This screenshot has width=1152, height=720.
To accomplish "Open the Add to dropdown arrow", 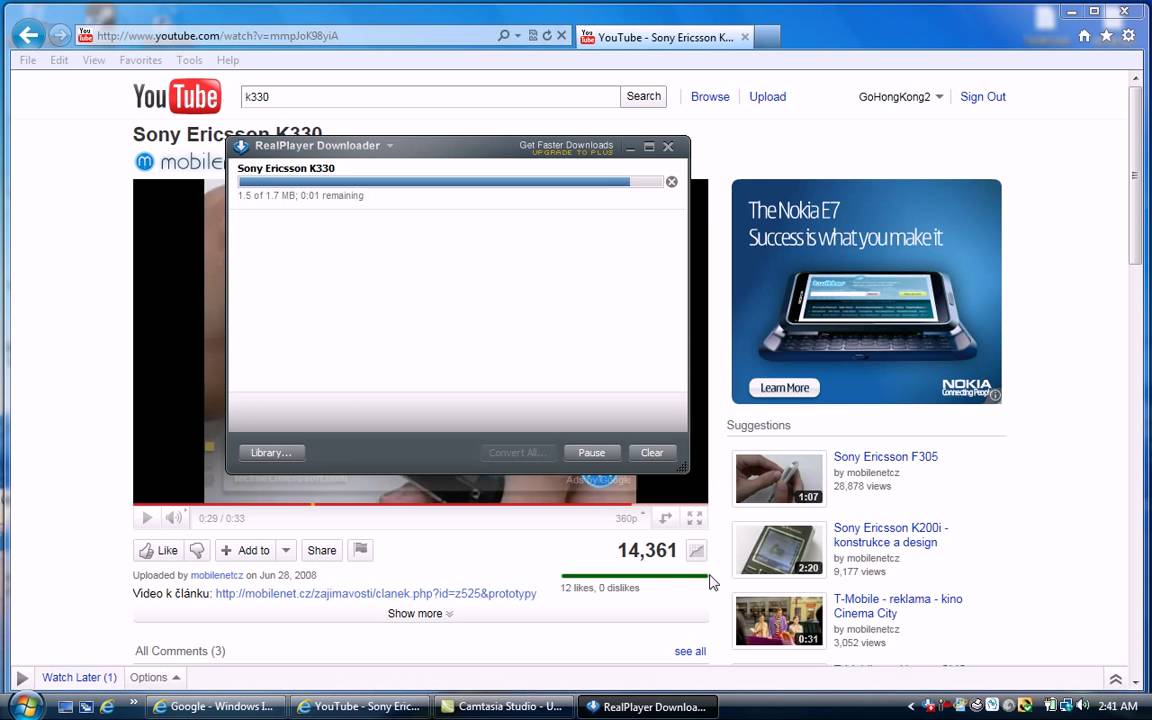I will coord(287,550).
